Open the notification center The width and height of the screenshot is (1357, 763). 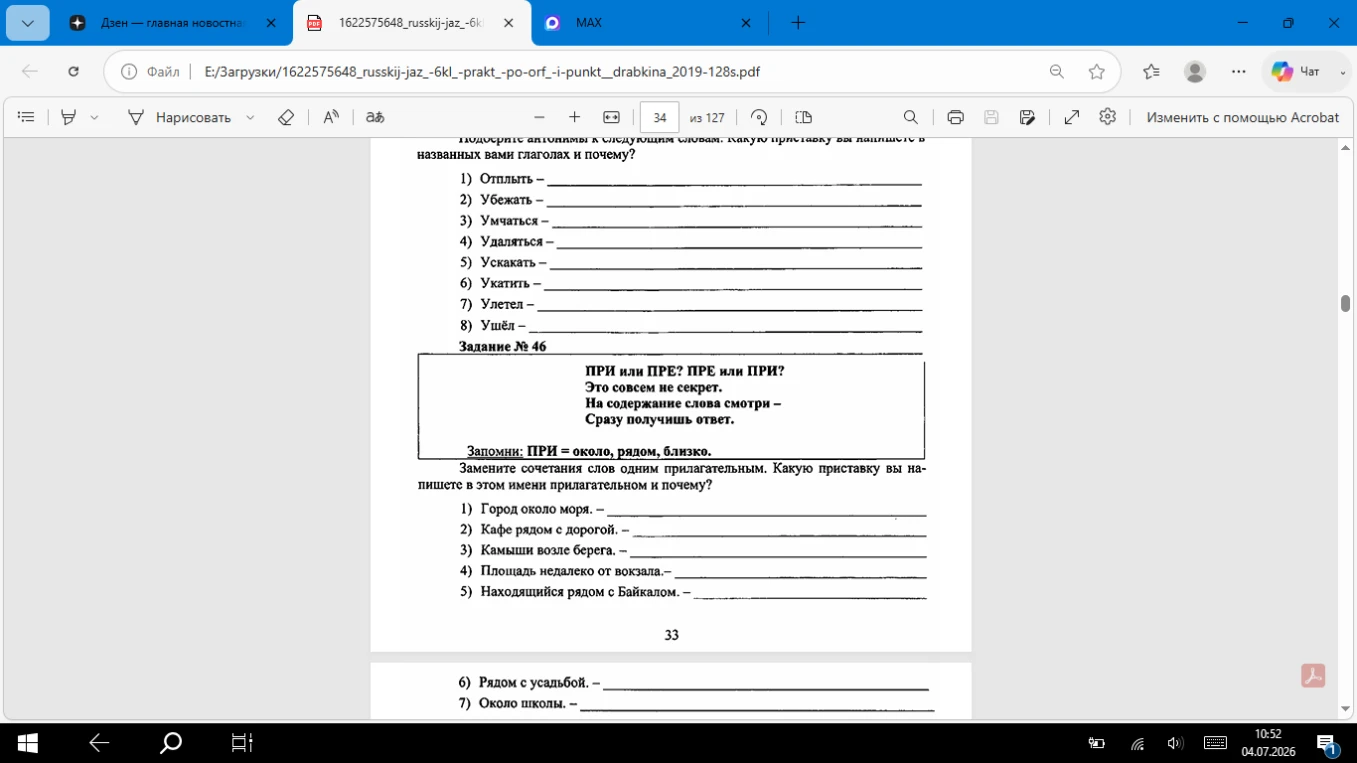[x=1327, y=743]
